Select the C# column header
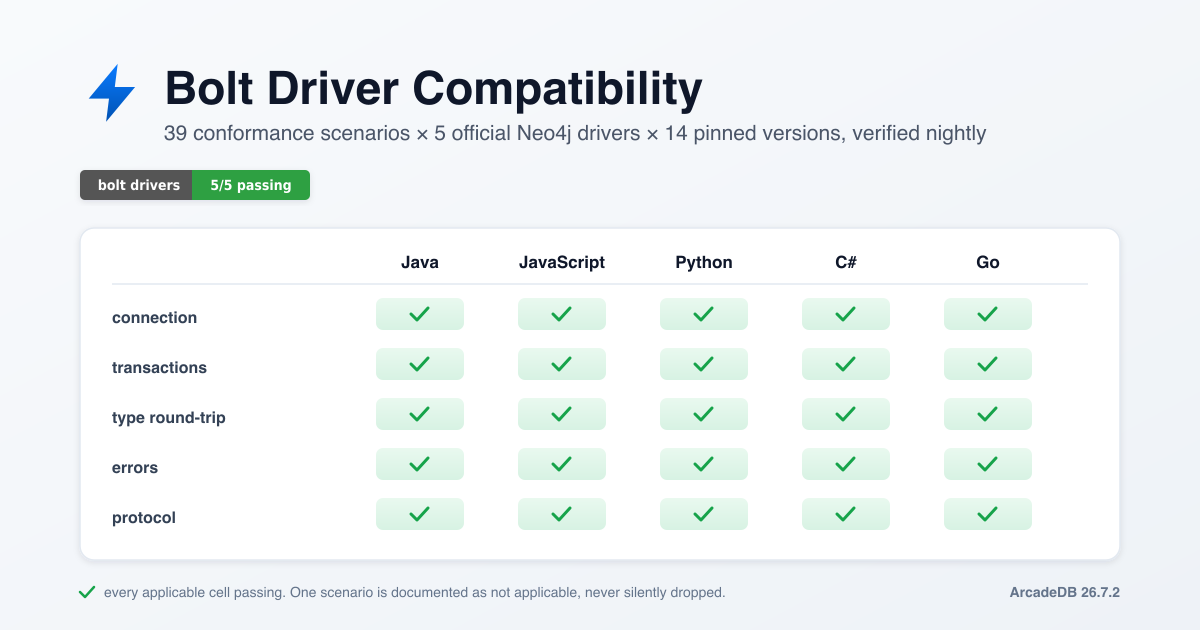The width and height of the screenshot is (1200, 630). 846,262
